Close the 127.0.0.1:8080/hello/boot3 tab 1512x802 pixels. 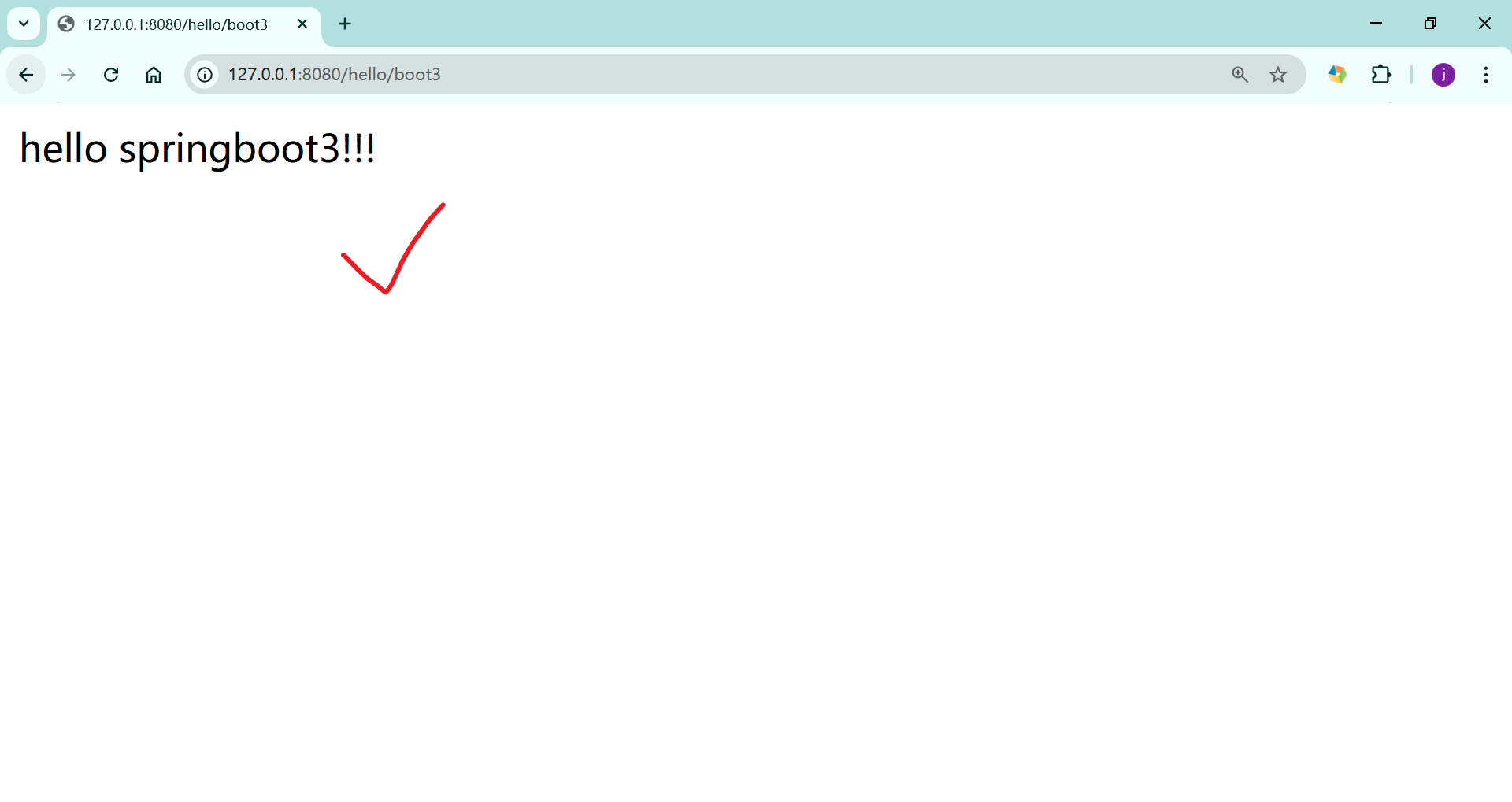click(302, 24)
